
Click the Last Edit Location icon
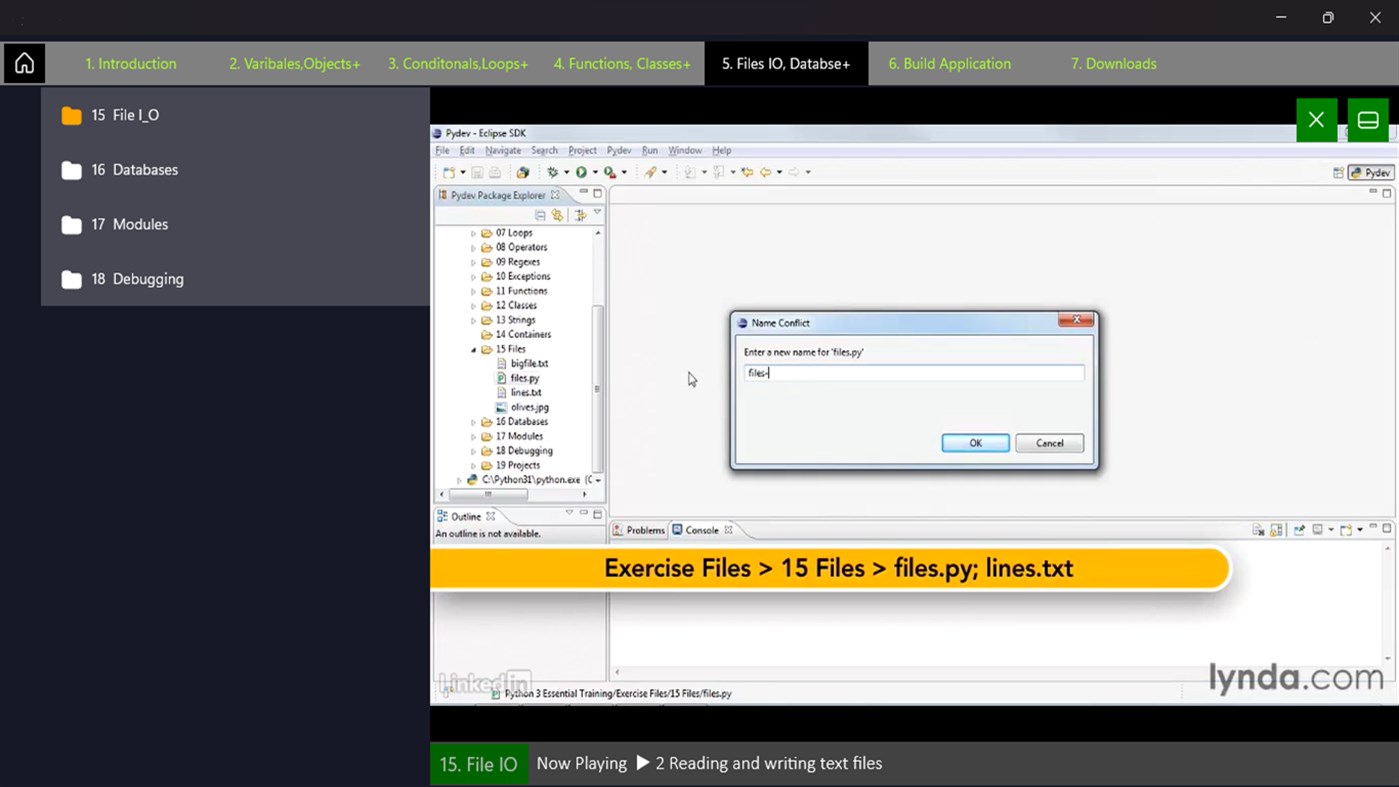[x=747, y=172]
